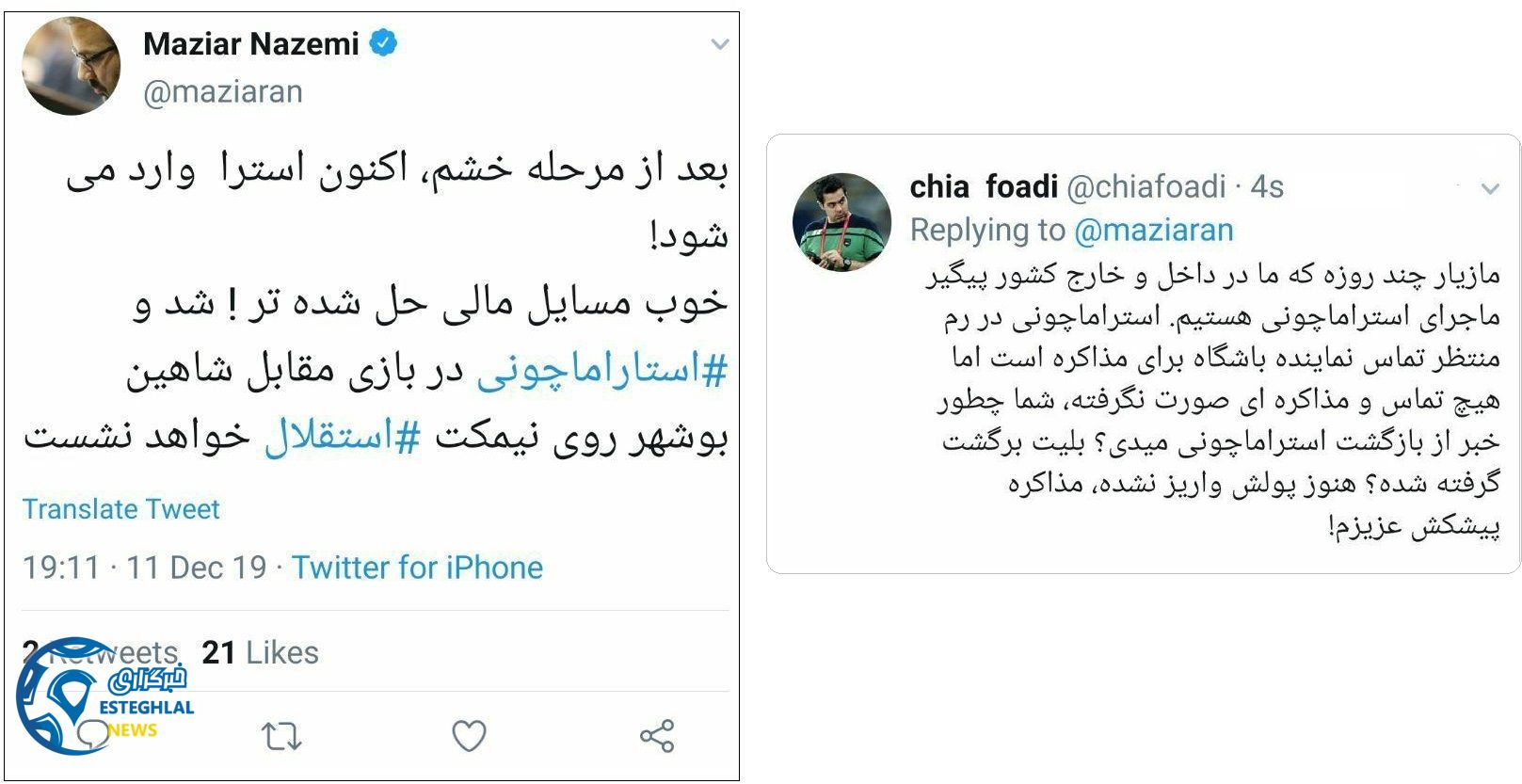1522x784 pixels.
Task: Click the Twitter for iPhone source label
Action: (x=418, y=568)
